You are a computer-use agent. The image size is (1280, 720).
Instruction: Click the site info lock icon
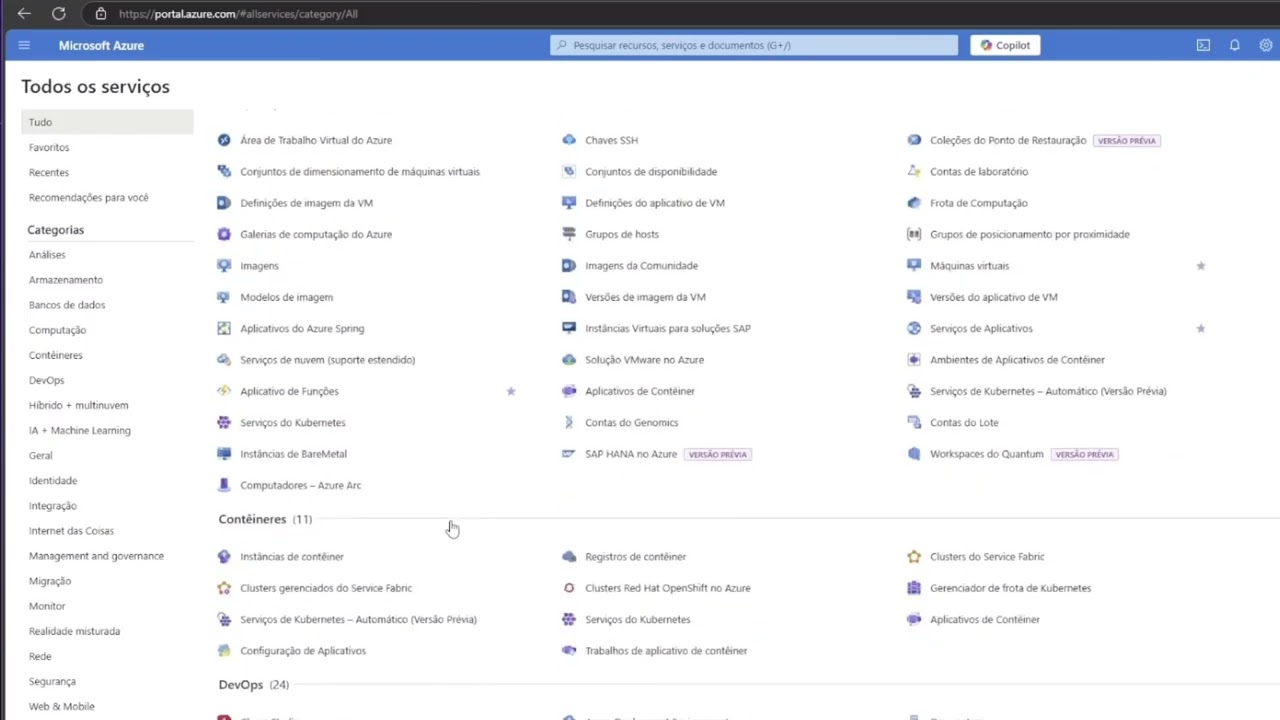[x=101, y=14]
